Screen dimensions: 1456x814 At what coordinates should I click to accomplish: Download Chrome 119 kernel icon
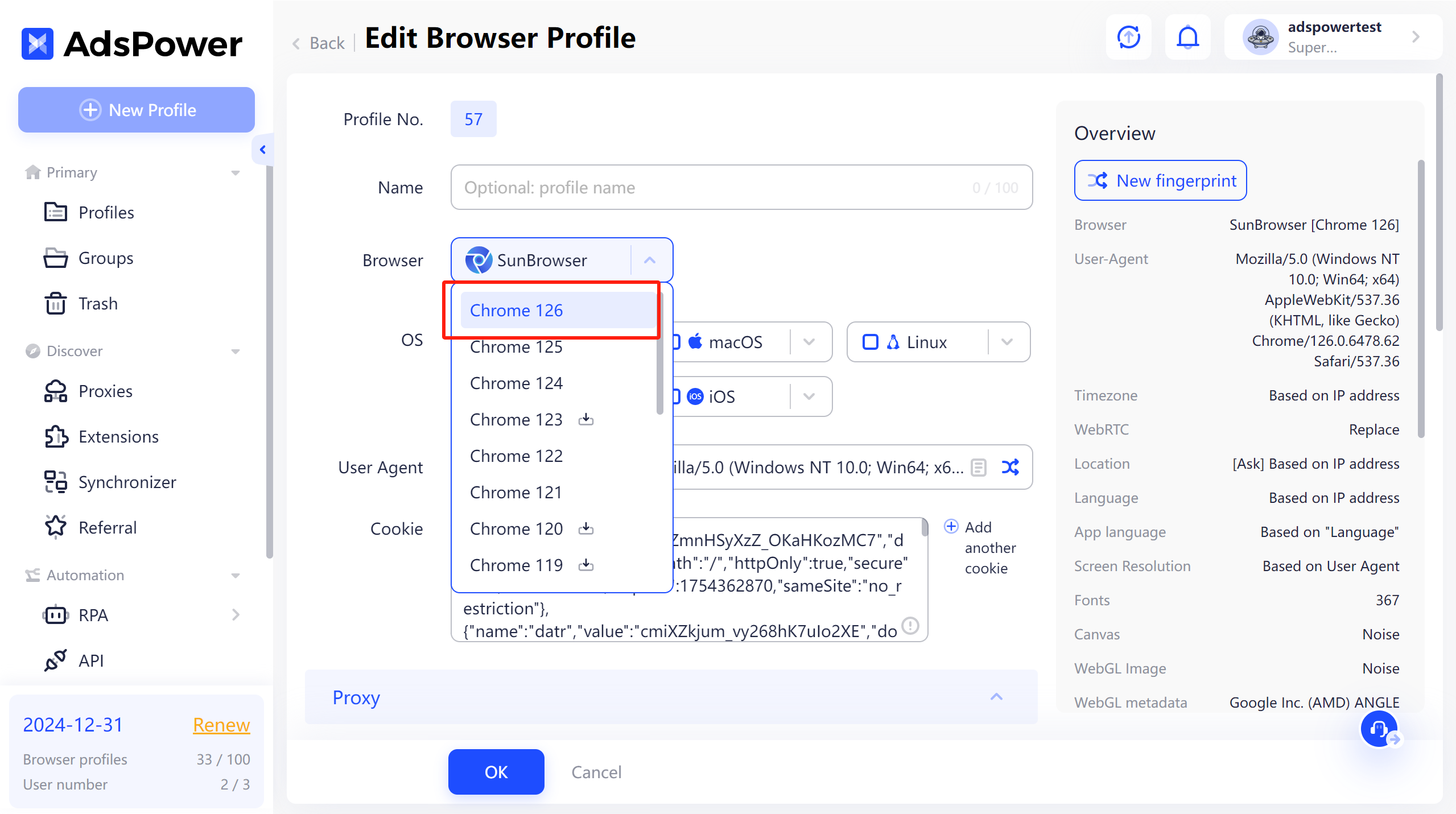pyautogui.click(x=586, y=565)
